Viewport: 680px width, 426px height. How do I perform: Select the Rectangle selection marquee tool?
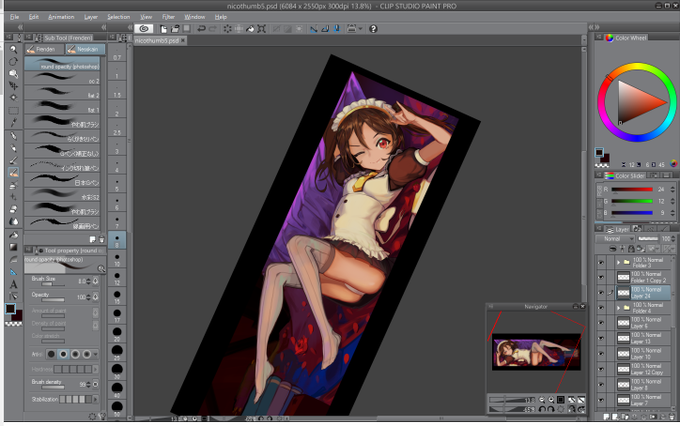tap(13, 111)
